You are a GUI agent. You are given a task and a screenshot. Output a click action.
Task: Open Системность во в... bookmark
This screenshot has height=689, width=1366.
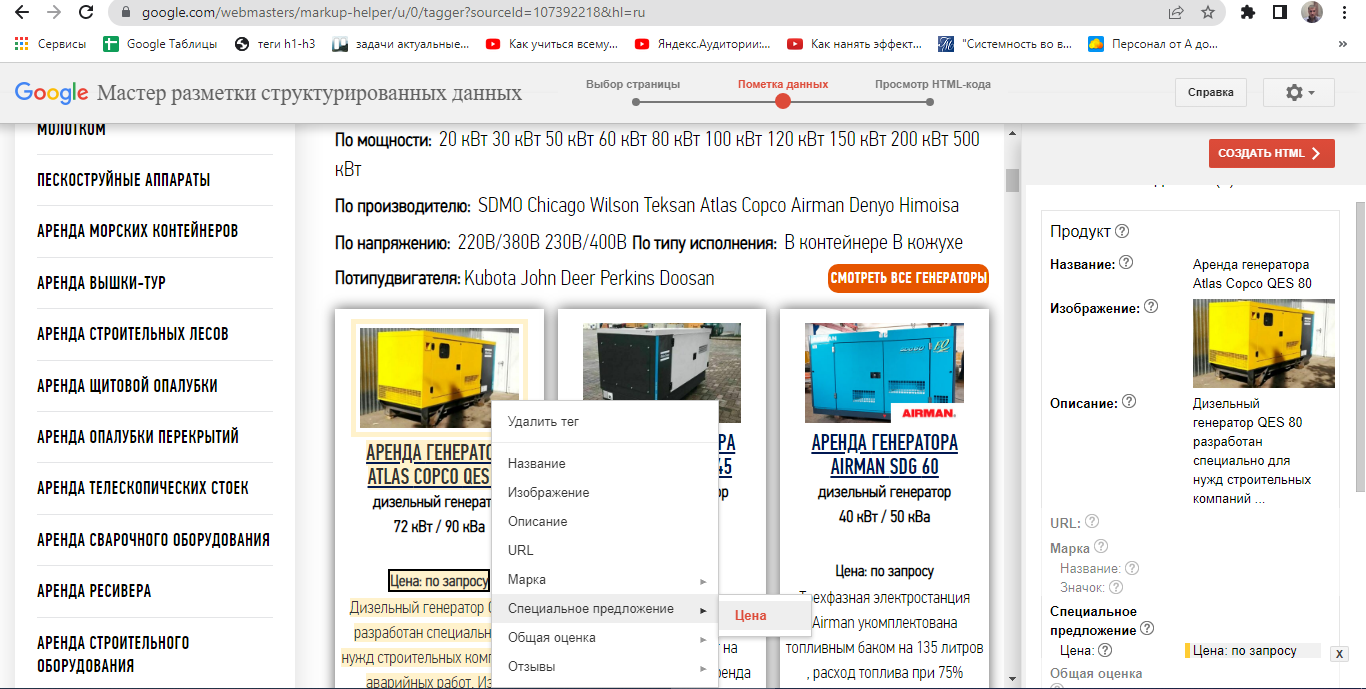(1005, 44)
